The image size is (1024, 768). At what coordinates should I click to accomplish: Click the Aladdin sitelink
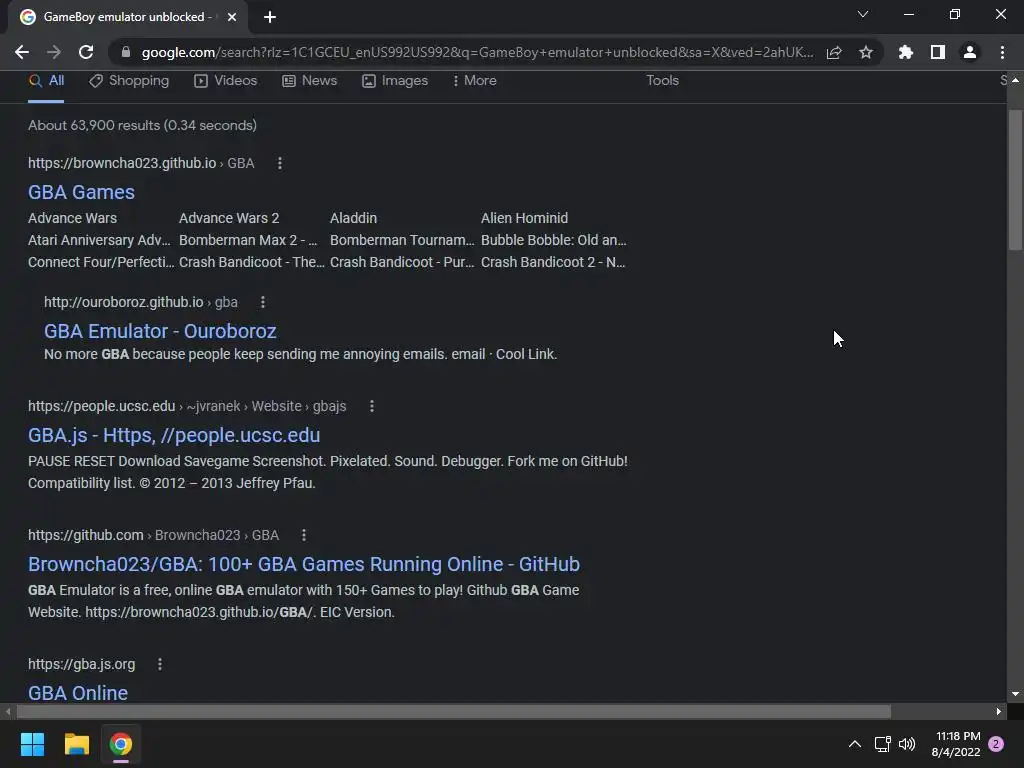(x=353, y=218)
